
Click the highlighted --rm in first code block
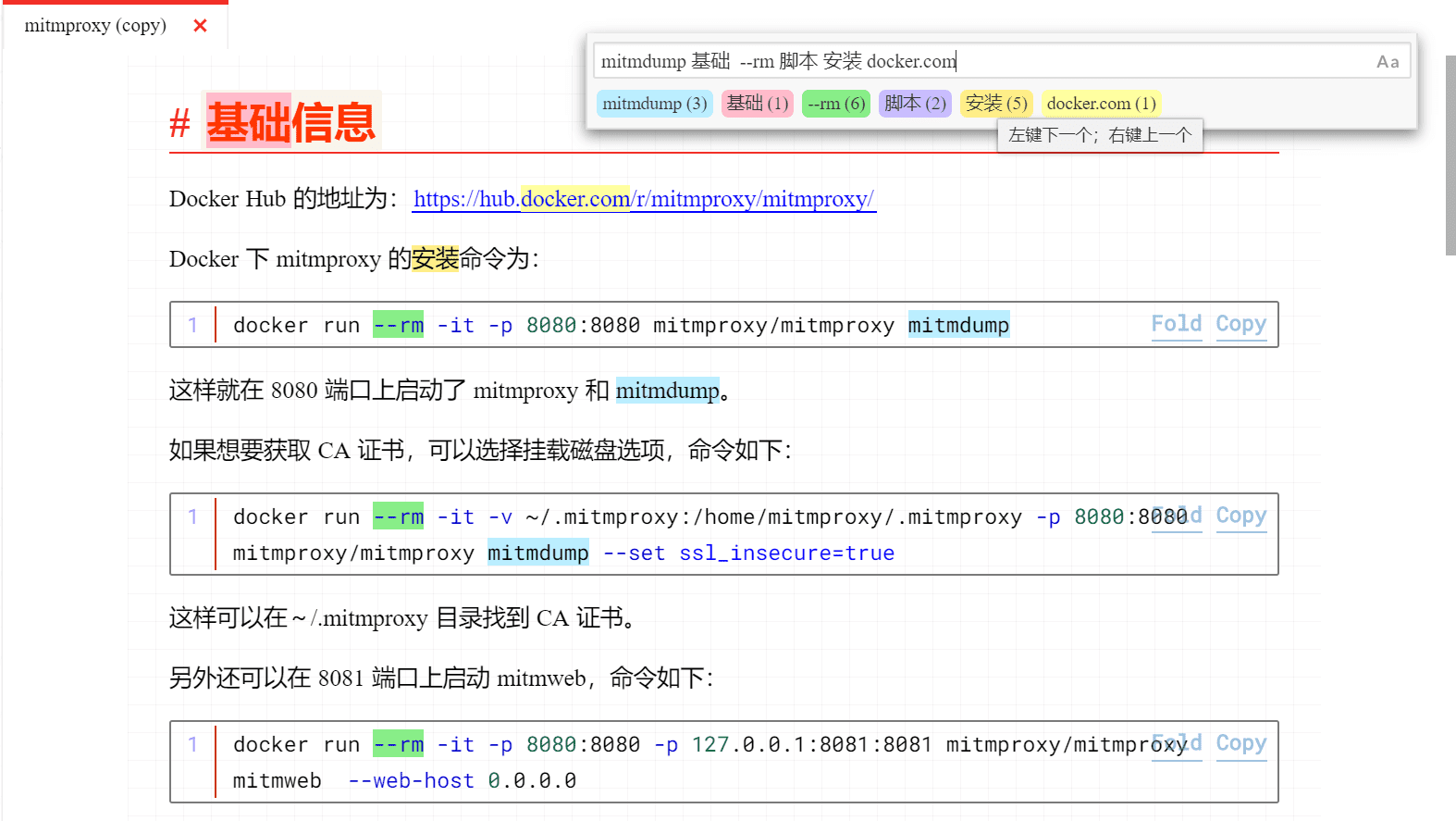(x=399, y=325)
